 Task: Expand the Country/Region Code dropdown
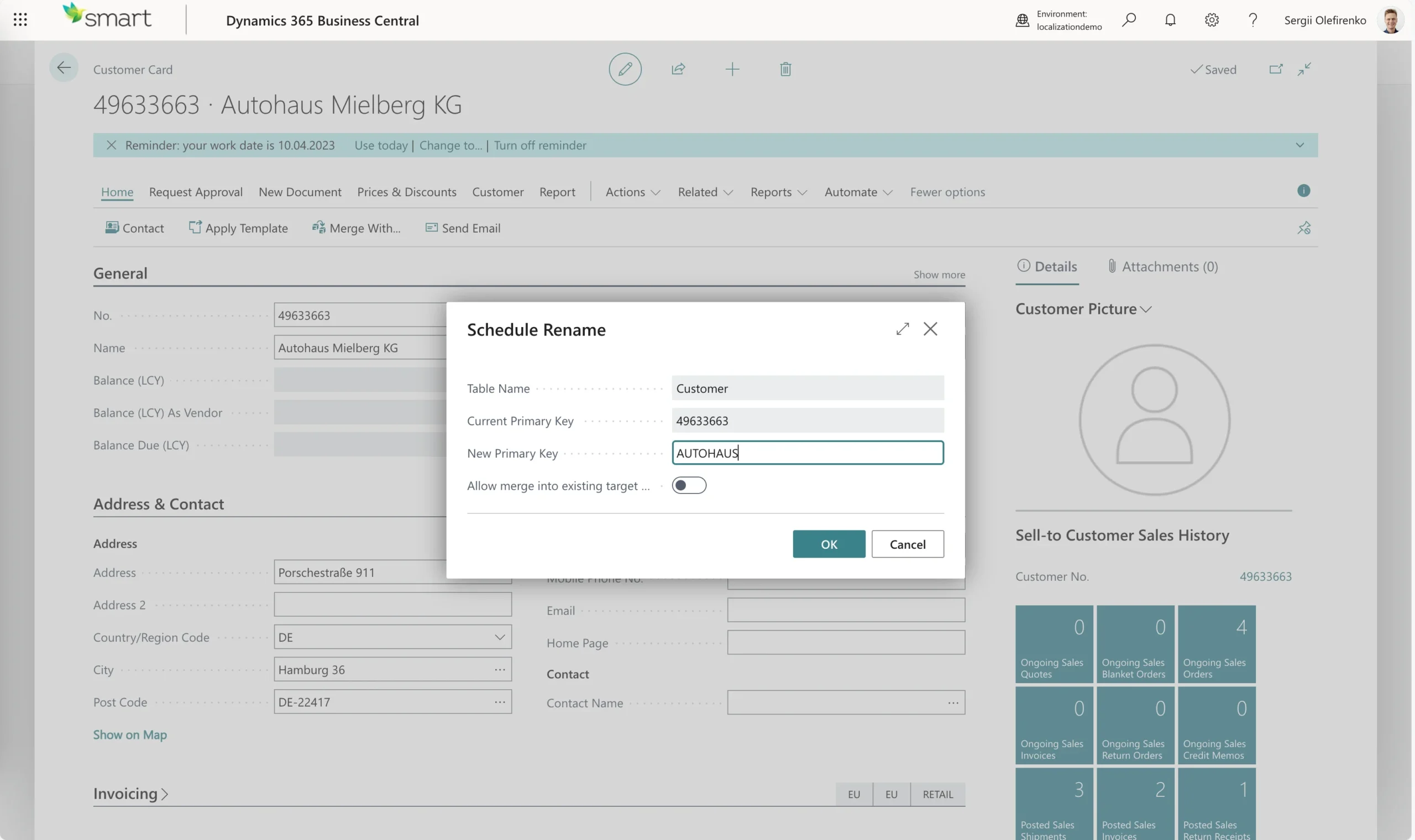[x=499, y=637]
